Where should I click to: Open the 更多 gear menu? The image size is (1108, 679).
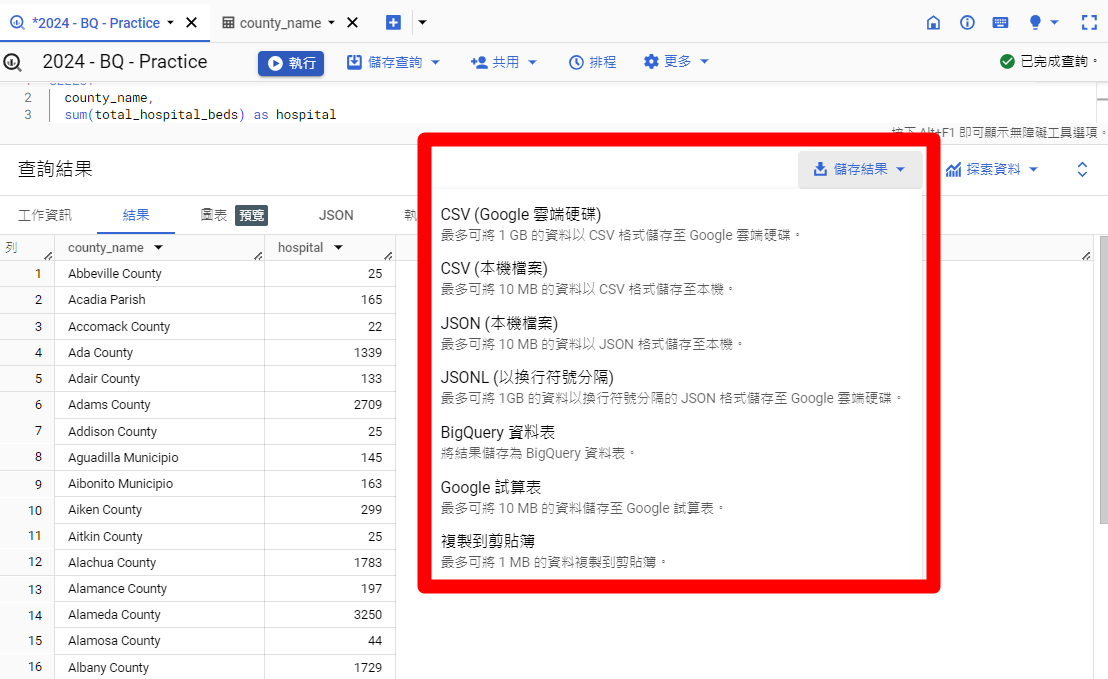(676, 61)
